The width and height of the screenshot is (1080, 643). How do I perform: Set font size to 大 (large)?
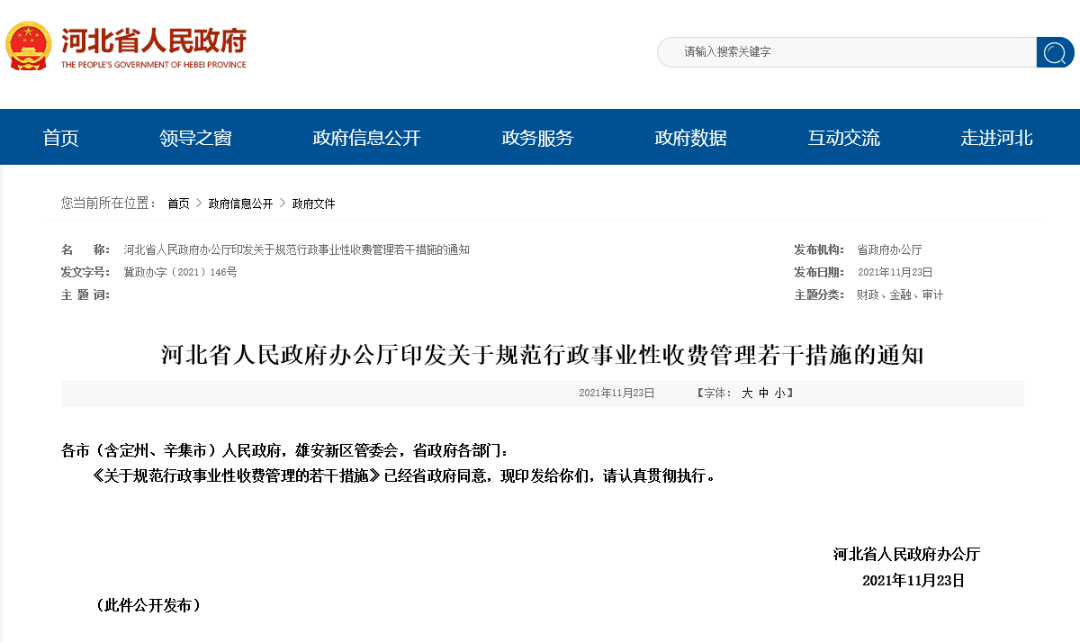click(x=747, y=393)
